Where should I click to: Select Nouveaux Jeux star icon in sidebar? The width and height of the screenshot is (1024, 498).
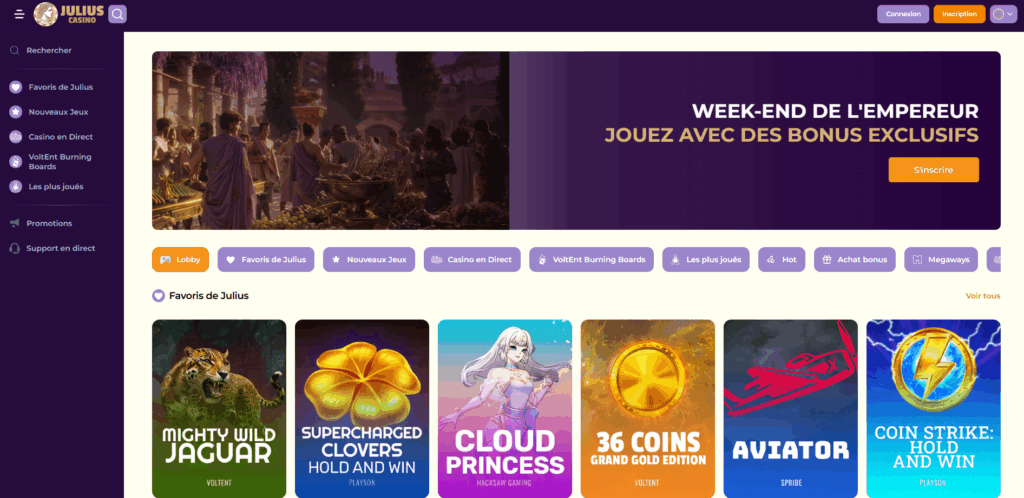[16, 112]
